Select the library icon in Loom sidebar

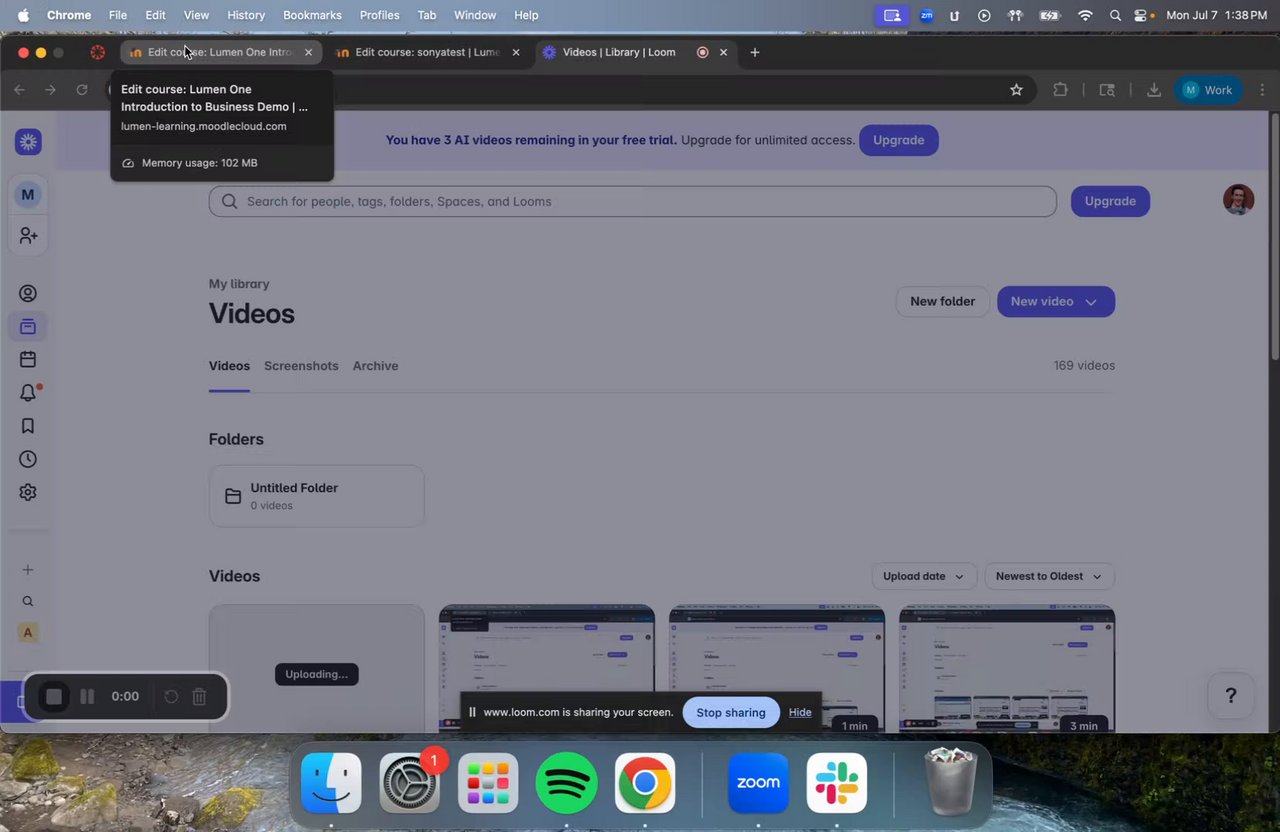28,327
